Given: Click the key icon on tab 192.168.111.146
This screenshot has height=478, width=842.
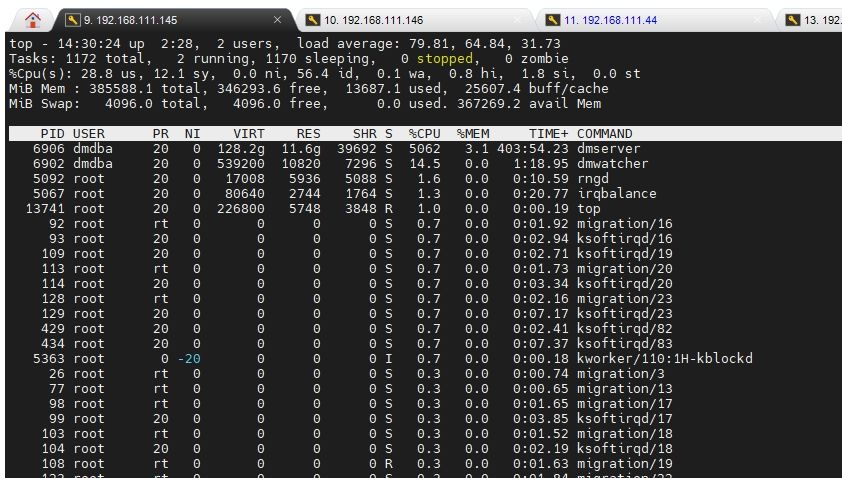Looking at the screenshot, I should tap(313, 20).
